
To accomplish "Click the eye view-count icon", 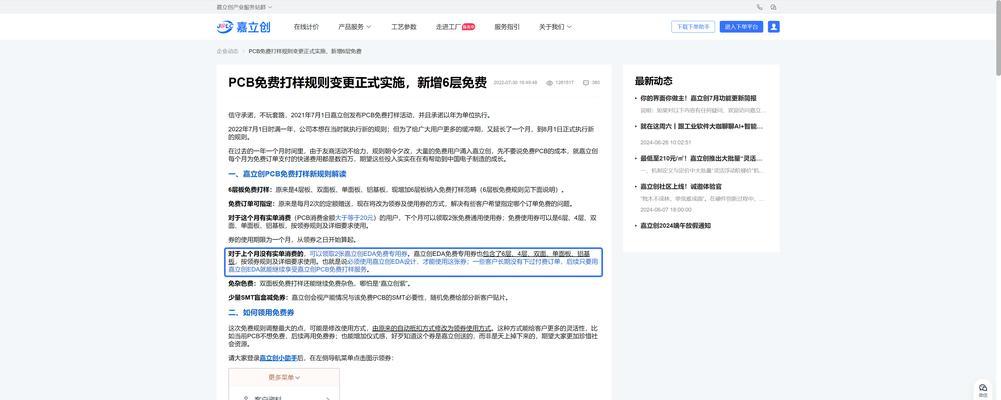I will [x=549, y=83].
